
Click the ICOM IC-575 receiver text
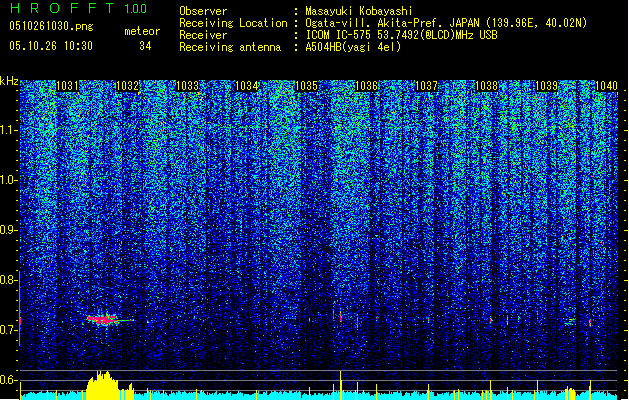point(401,35)
